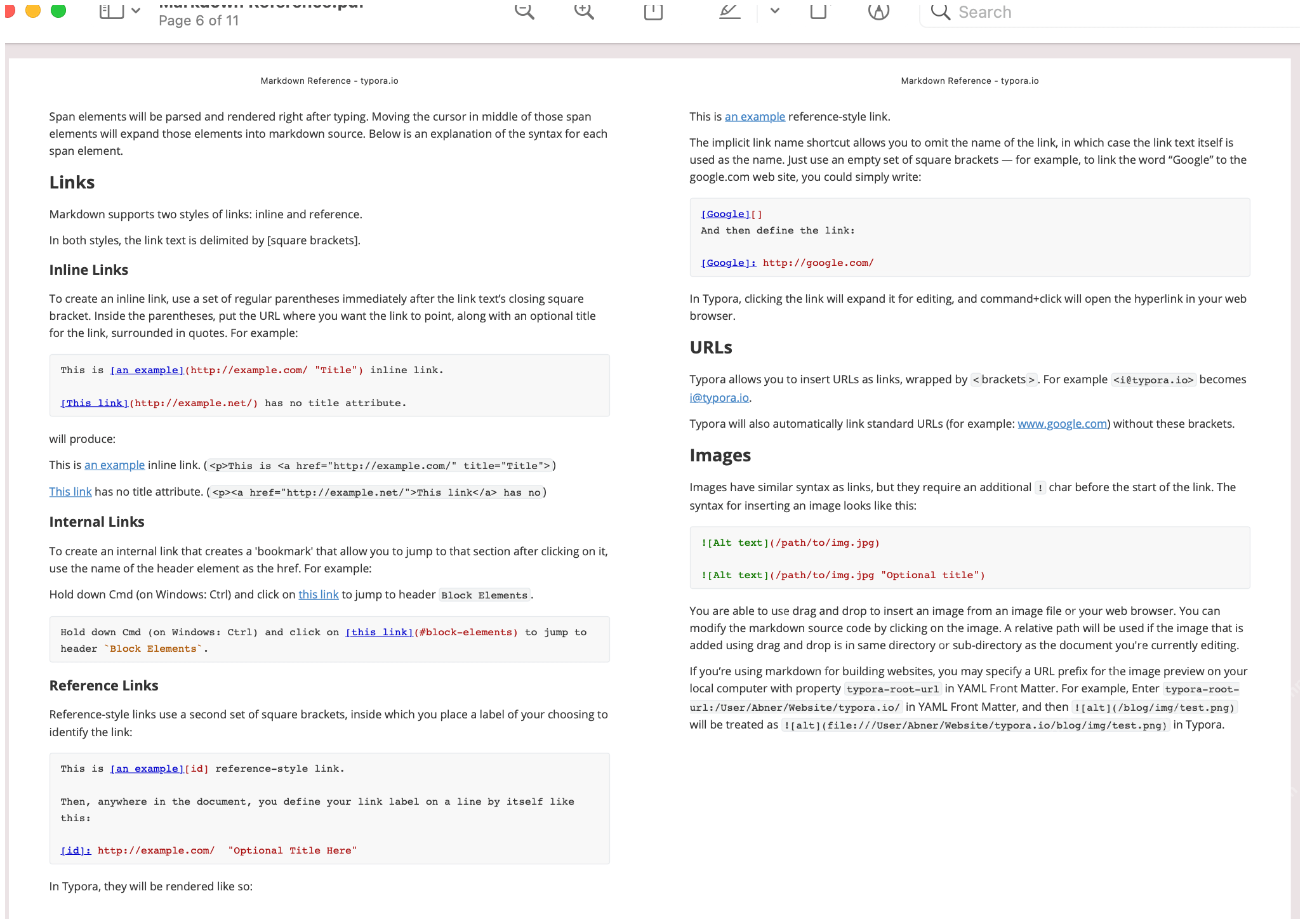This screenshot has width=1305, height=924.
Task: Show the Markup toolbar
Action: point(878,11)
